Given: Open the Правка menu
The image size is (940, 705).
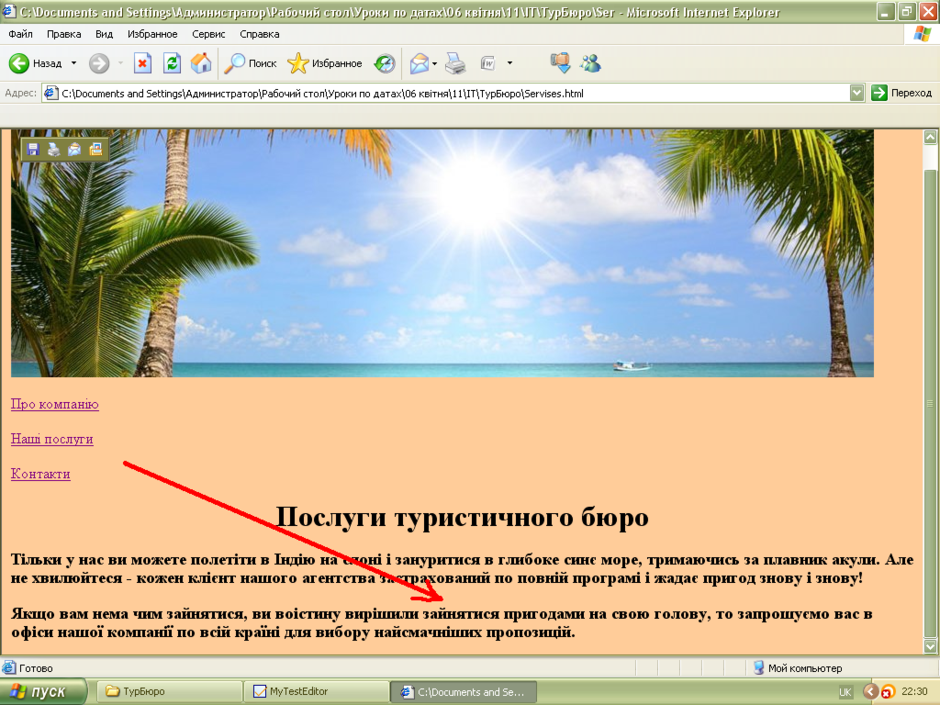Looking at the screenshot, I should 64,34.
